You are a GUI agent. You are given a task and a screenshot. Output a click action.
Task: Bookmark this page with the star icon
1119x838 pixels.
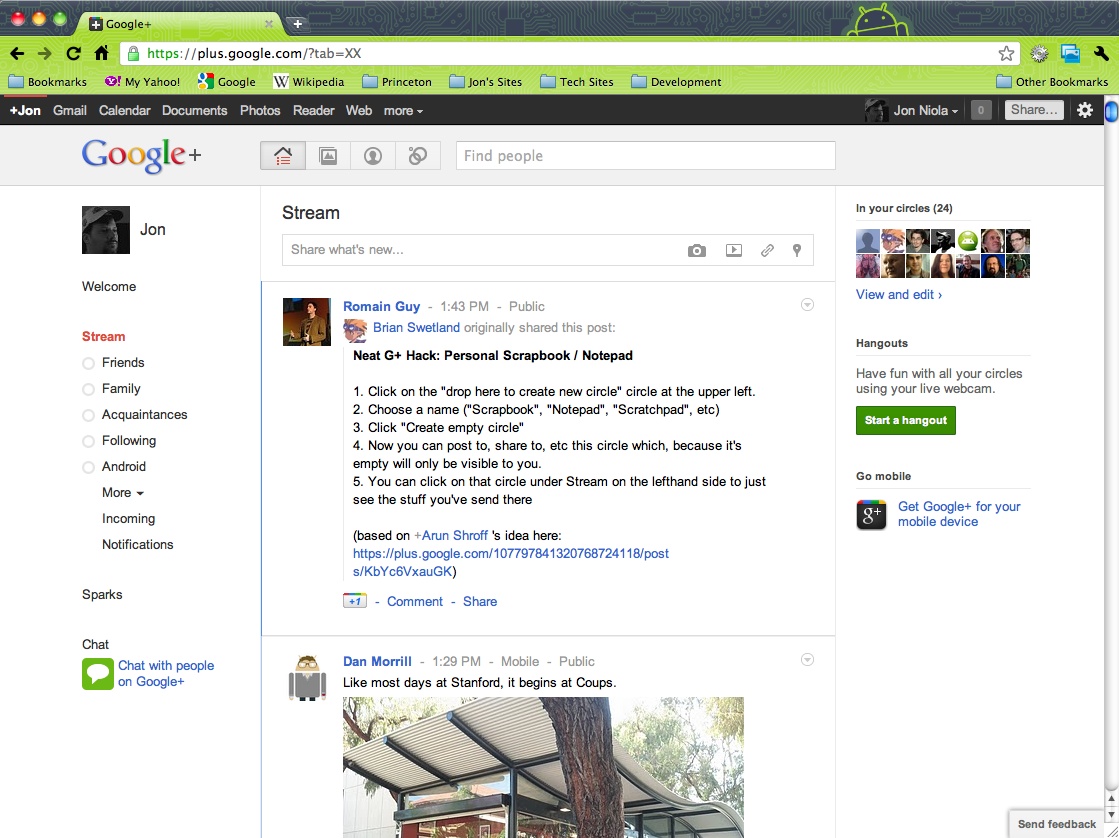[1006, 54]
